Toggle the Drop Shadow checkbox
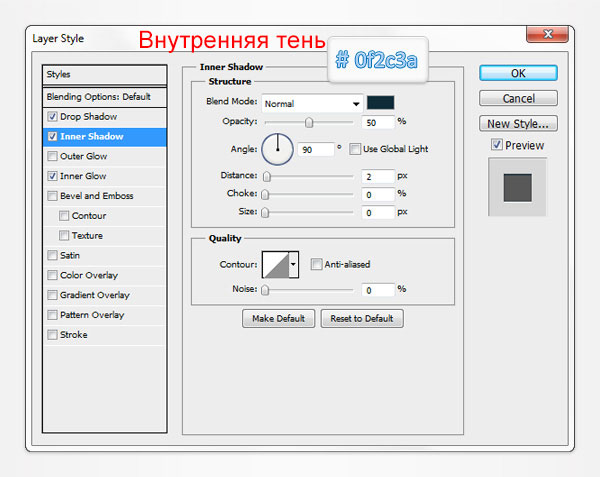The image size is (600, 477). click(52, 116)
